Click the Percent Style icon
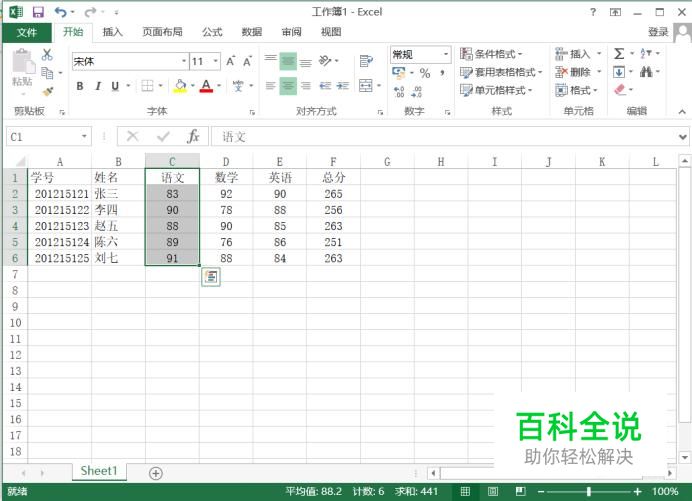692x501 pixels. click(425, 73)
